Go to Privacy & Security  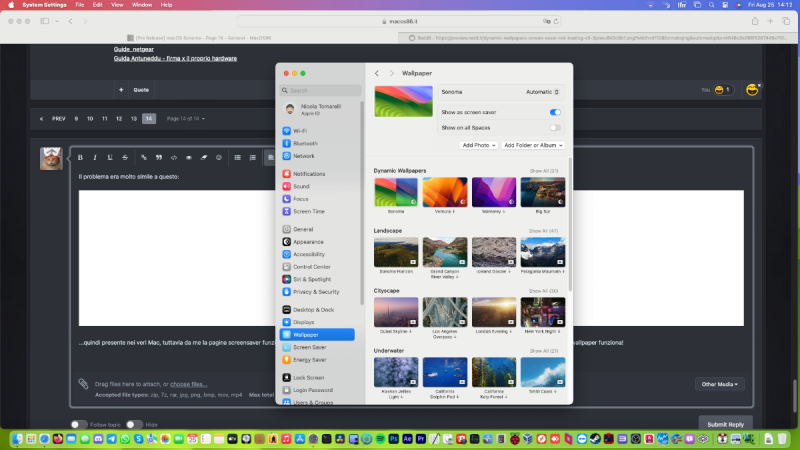pyautogui.click(x=315, y=291)
